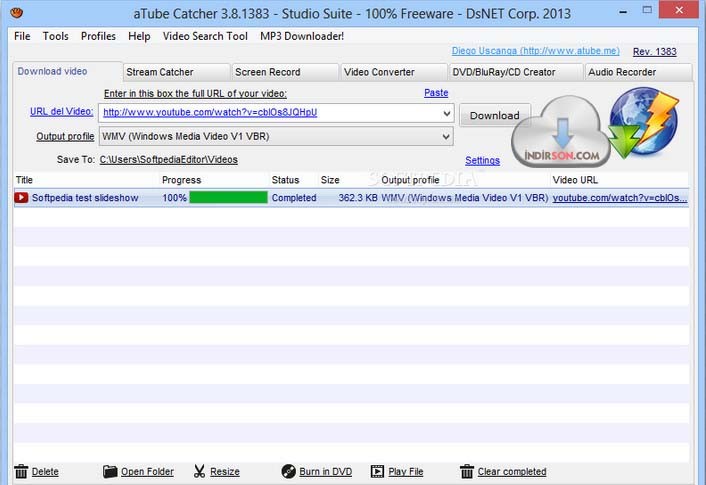Click the row's 'WMV (Windows Media Video V1 VBR)' cell
This screenshot has height=485, width=706.
tap(465, 198)
